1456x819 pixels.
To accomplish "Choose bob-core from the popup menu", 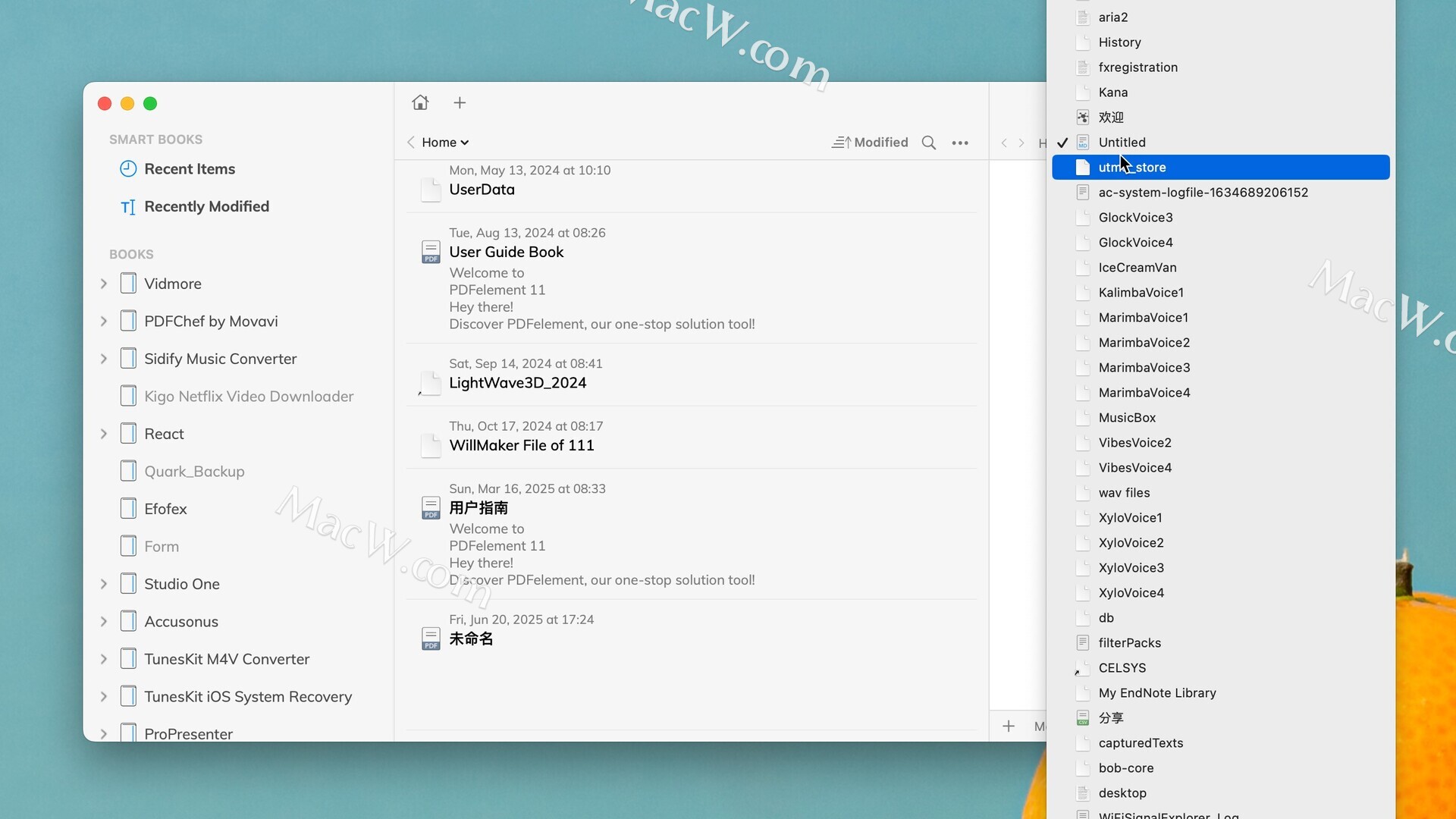I will click(1221, 767).
